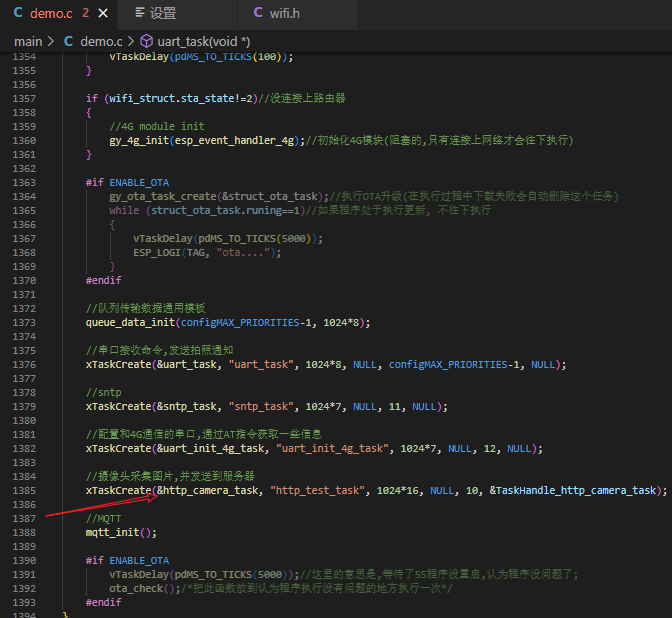Click the C icon beside demo.c in breadcrumb
672x618 pixels.
tap(68, 41)
